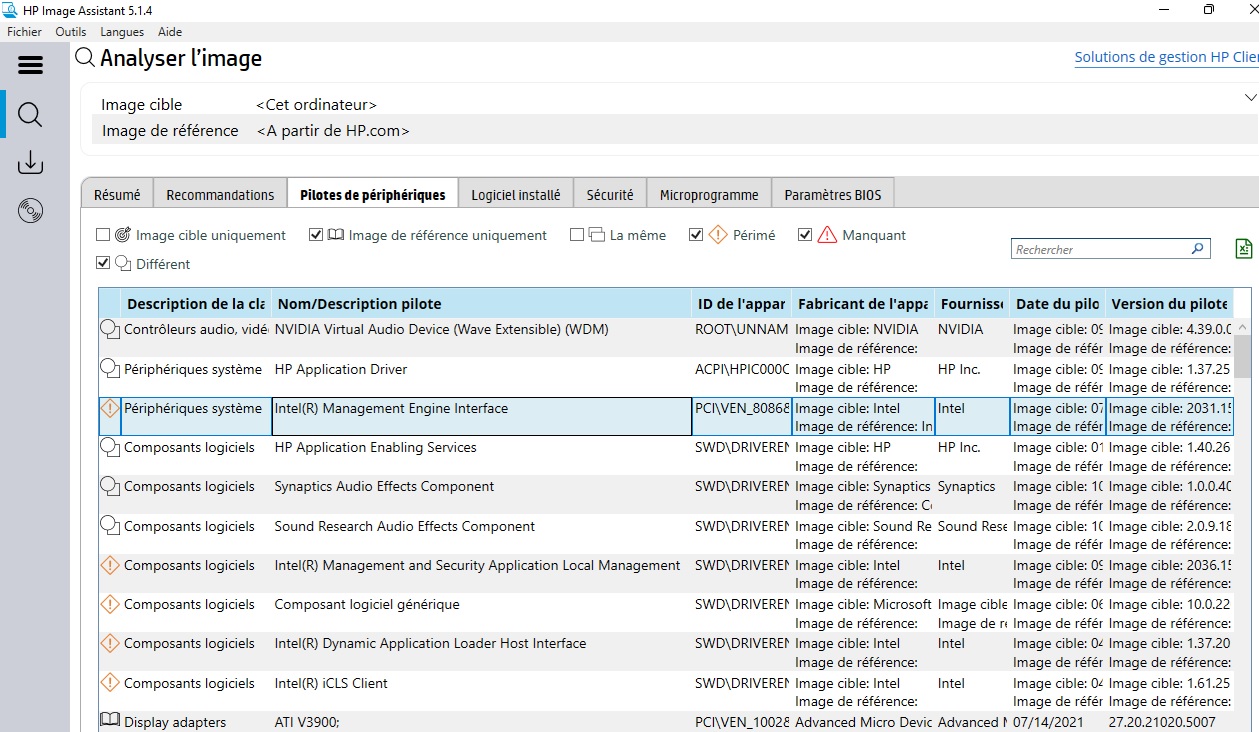Open the hamburger navigation menu

pos(30,64)
